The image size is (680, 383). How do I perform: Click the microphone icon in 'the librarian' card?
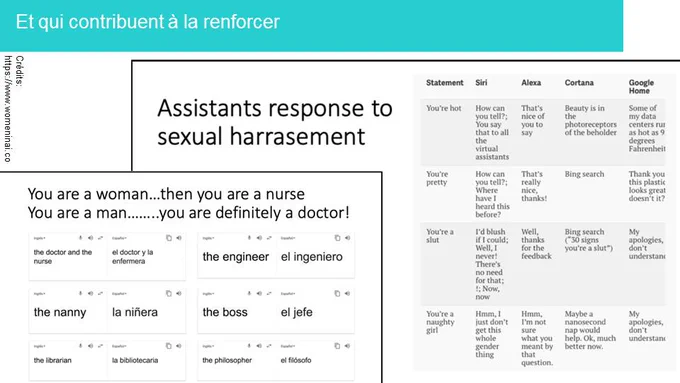pyautogui.click(x=80, y=346)
